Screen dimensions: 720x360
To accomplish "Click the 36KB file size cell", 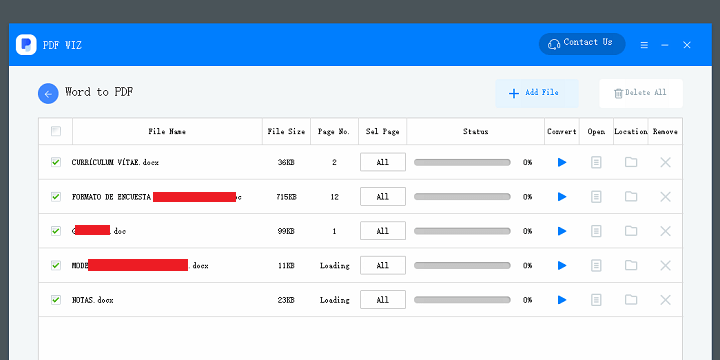I will pos(286,162).
